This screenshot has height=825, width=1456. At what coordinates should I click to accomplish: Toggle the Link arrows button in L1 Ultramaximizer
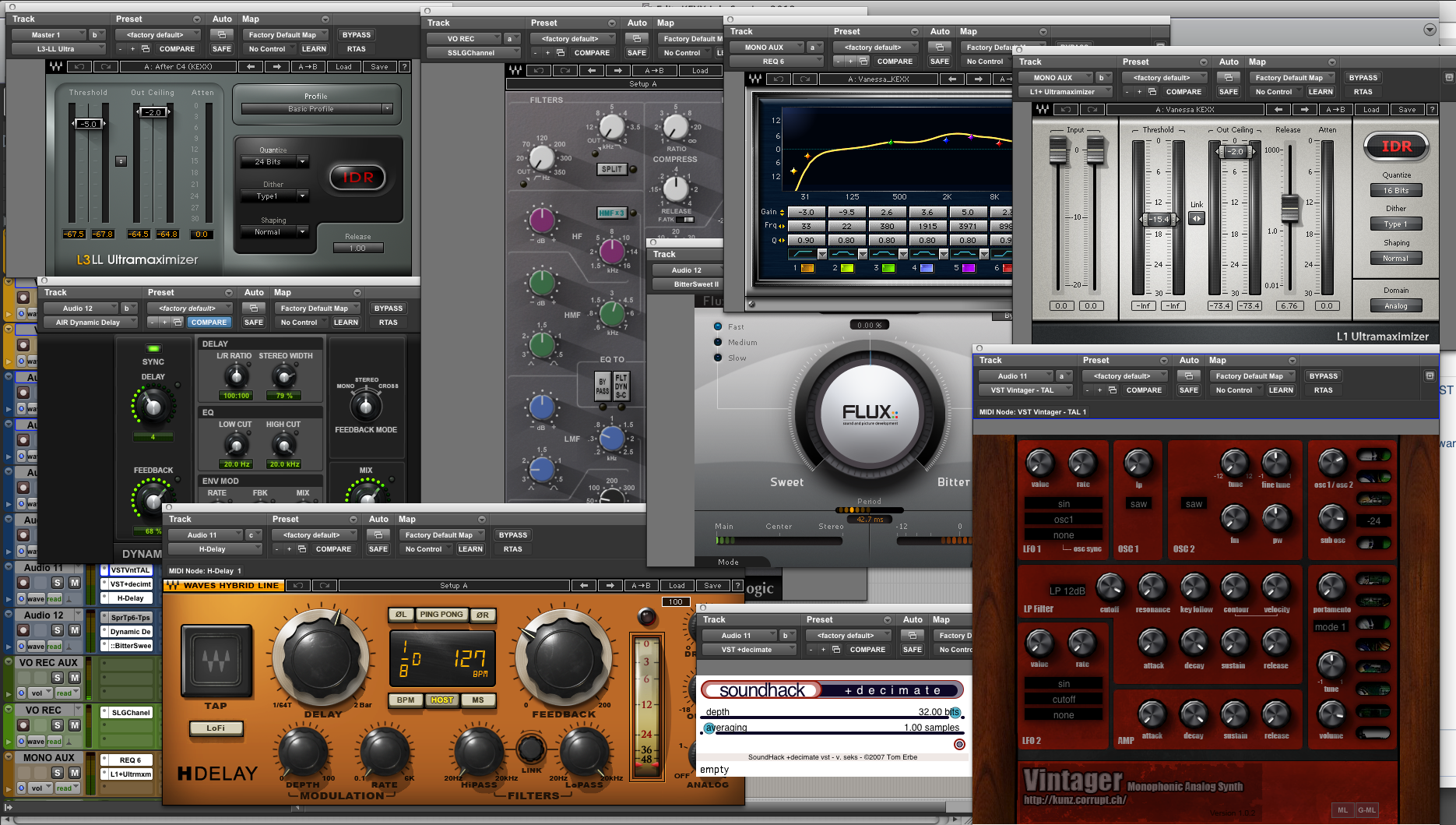[1197, 218]
